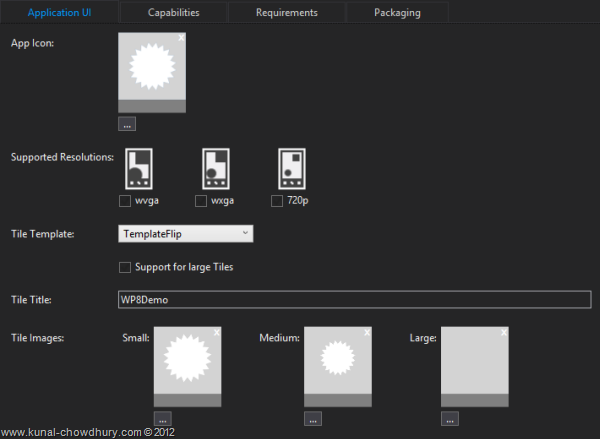
Task: Select the Medium tile image preview
Action: pyautogui.click(x=338, y=367)
